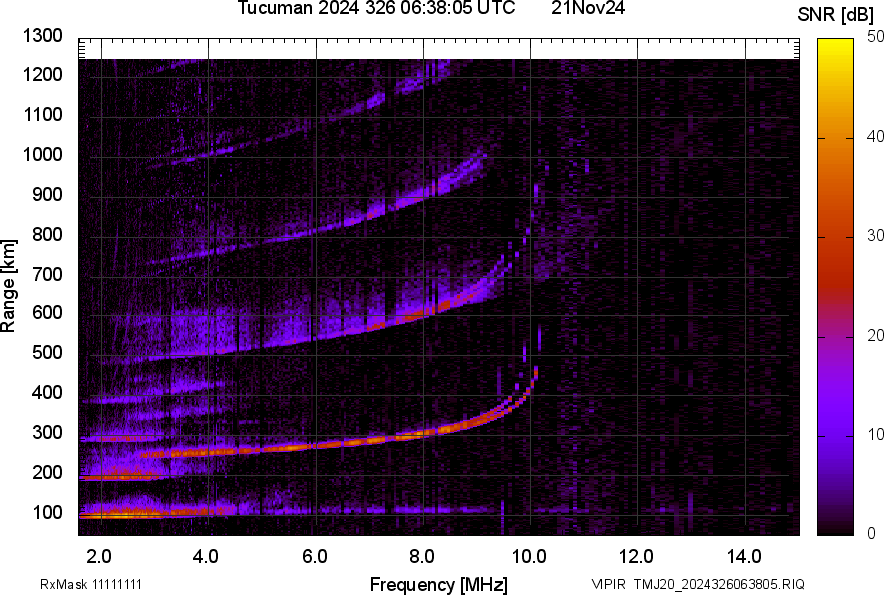Click the colorbar tick value 40
The image size is (884, 595).
point(876,136)
